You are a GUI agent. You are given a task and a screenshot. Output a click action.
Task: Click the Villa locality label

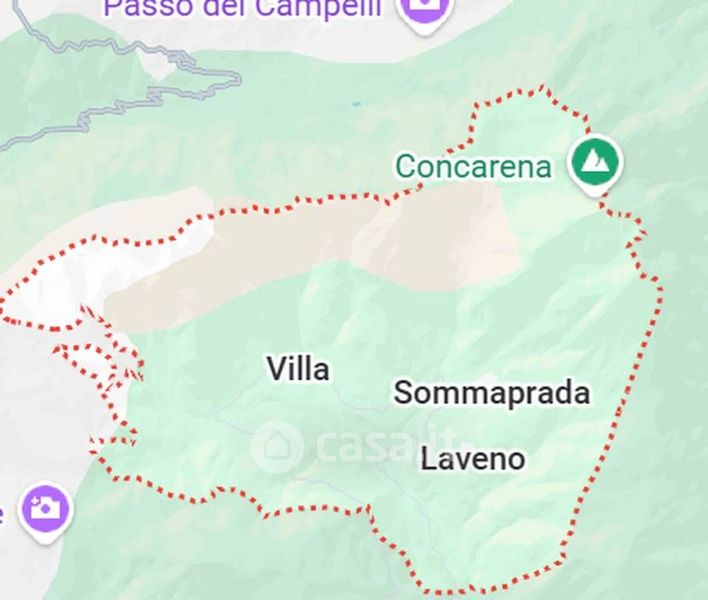tap(298, 369)
